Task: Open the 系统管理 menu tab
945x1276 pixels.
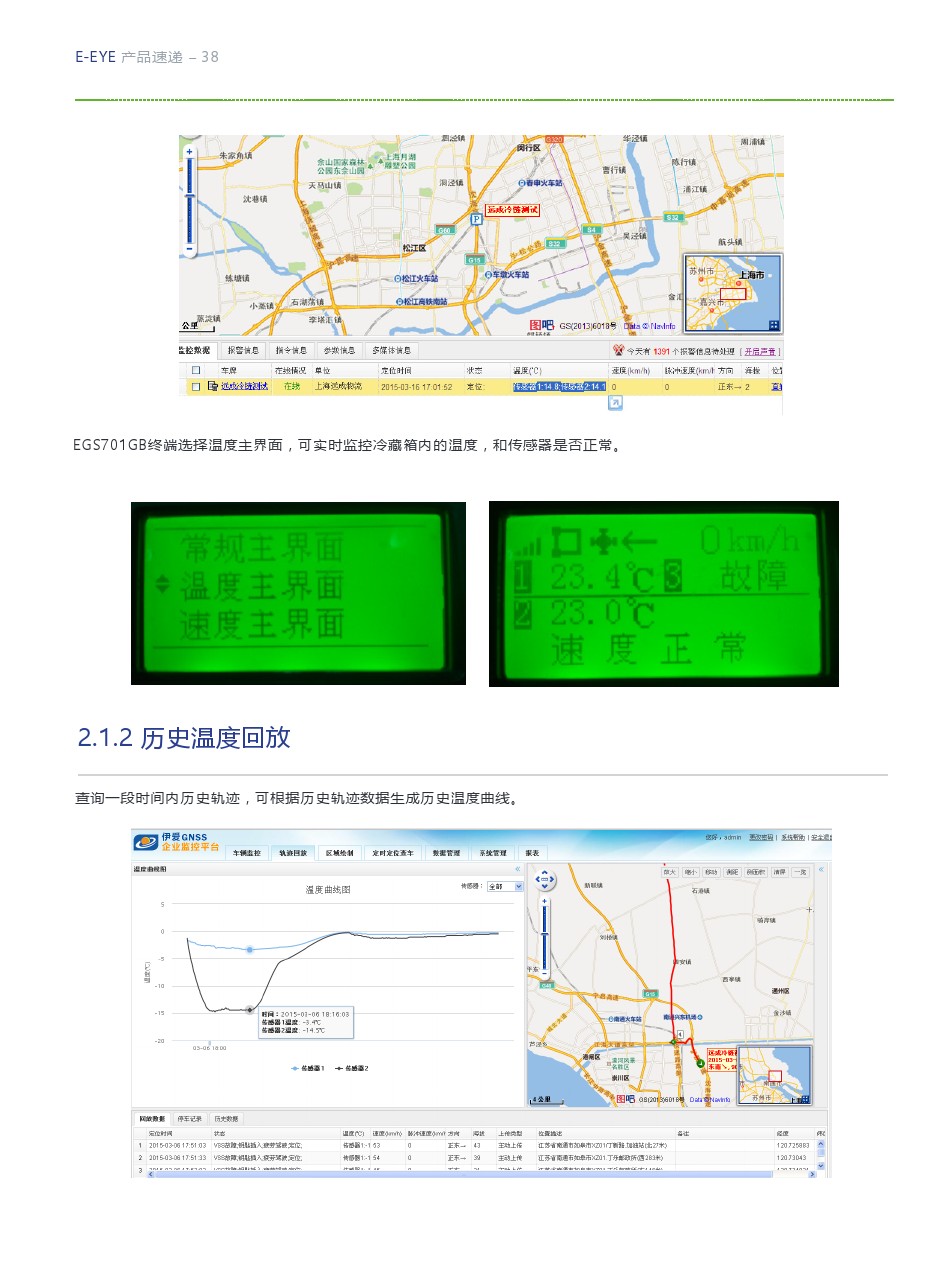Action: tap(493, 853)
